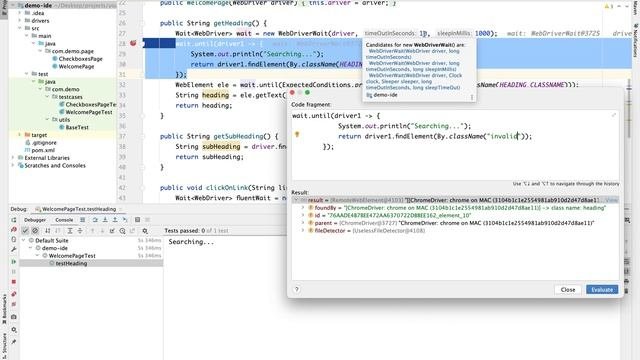This screenshot has height=360, width=640.
Task: Open WelcomePageTest in project tree
Action: tap(86, 112)
